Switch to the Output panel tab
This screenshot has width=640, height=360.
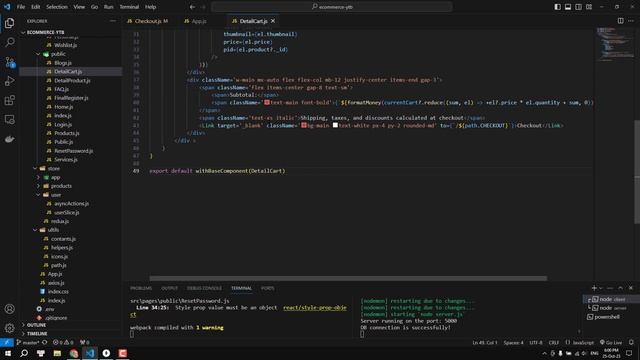169,288
